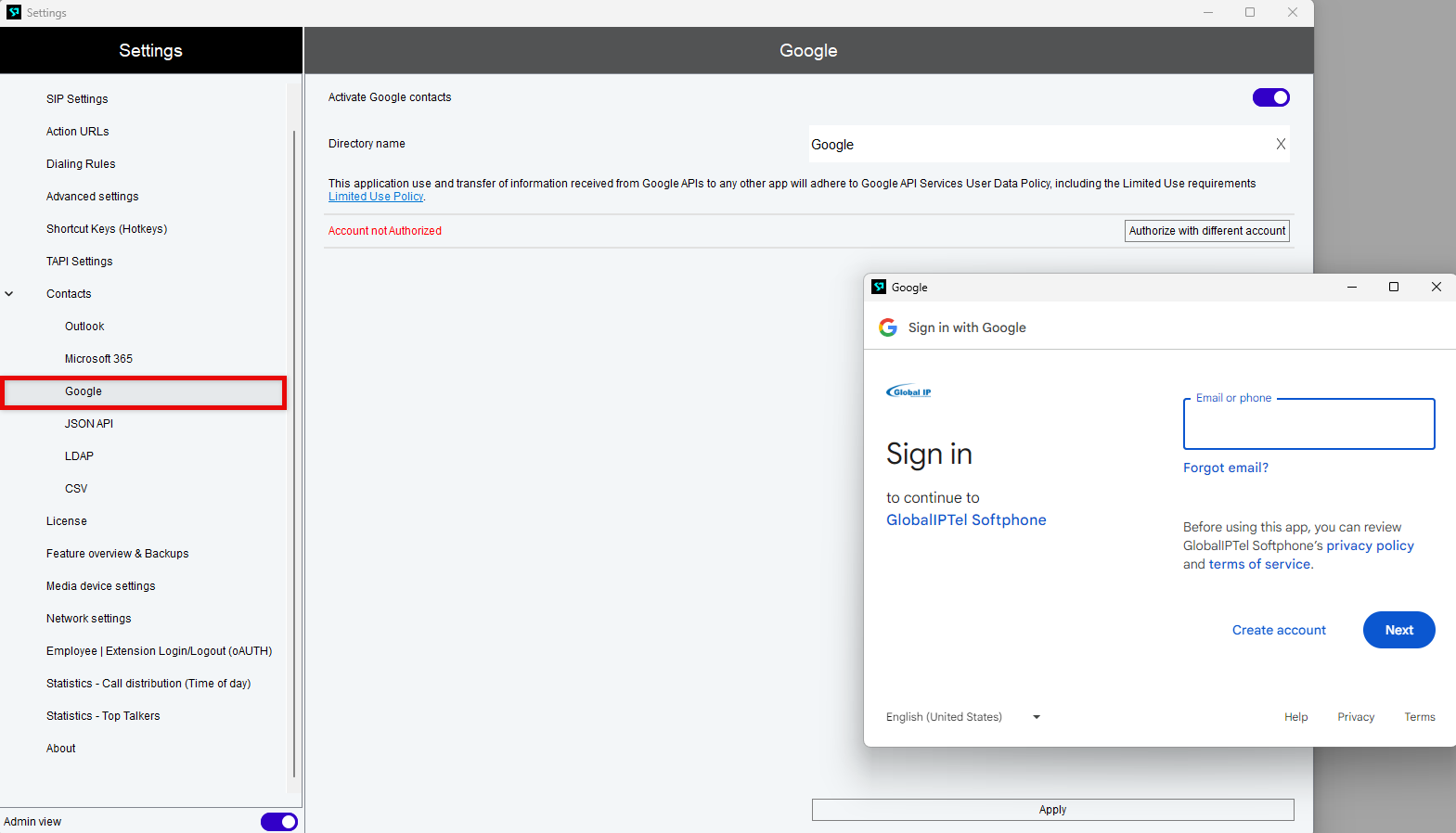The height and width of the screenshot is (833, 1456).
Task: Select CSV under Contacts
Action: pyautogui.click(x=76, y=489)
